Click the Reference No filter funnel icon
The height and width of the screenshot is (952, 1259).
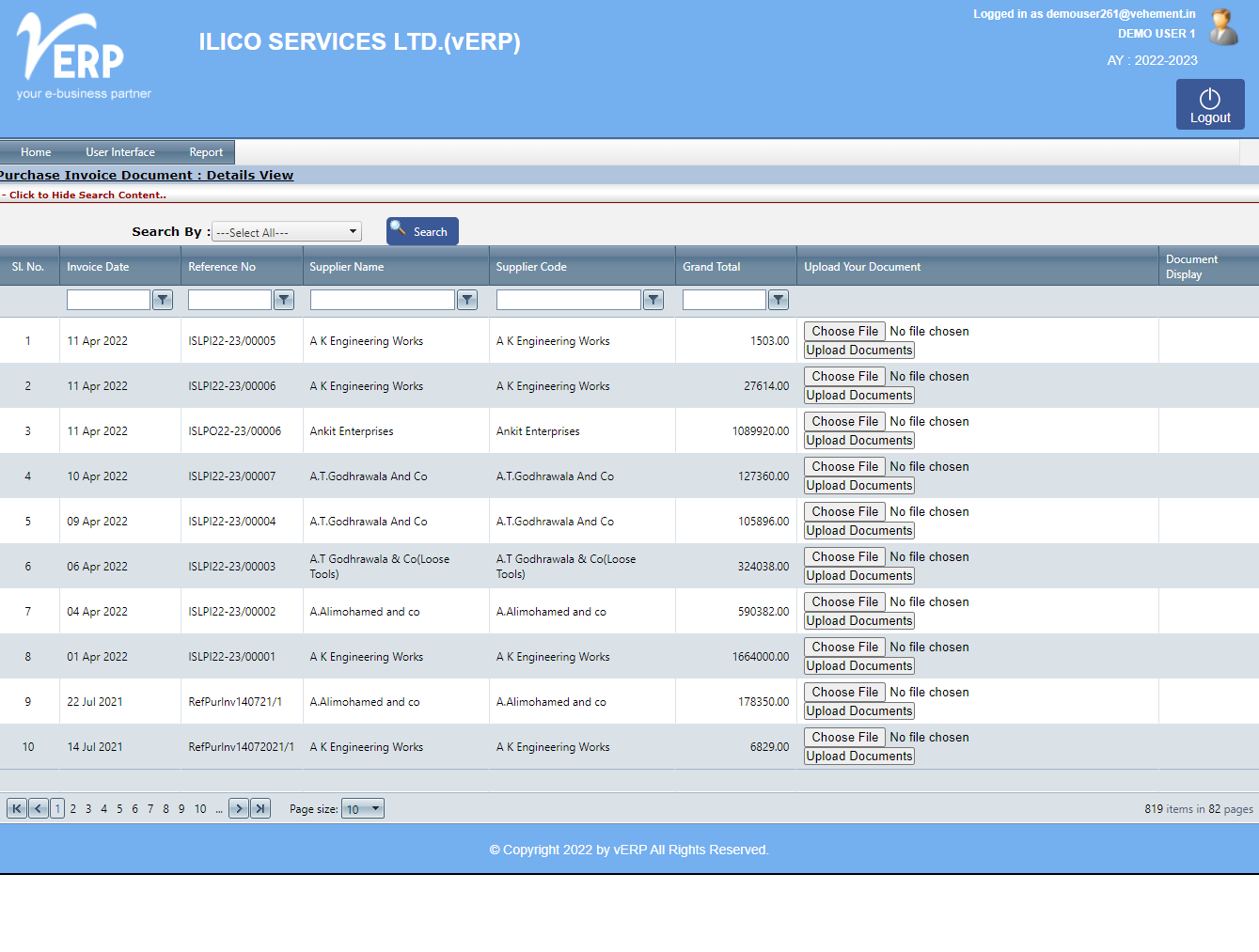[x=284, y=300]
